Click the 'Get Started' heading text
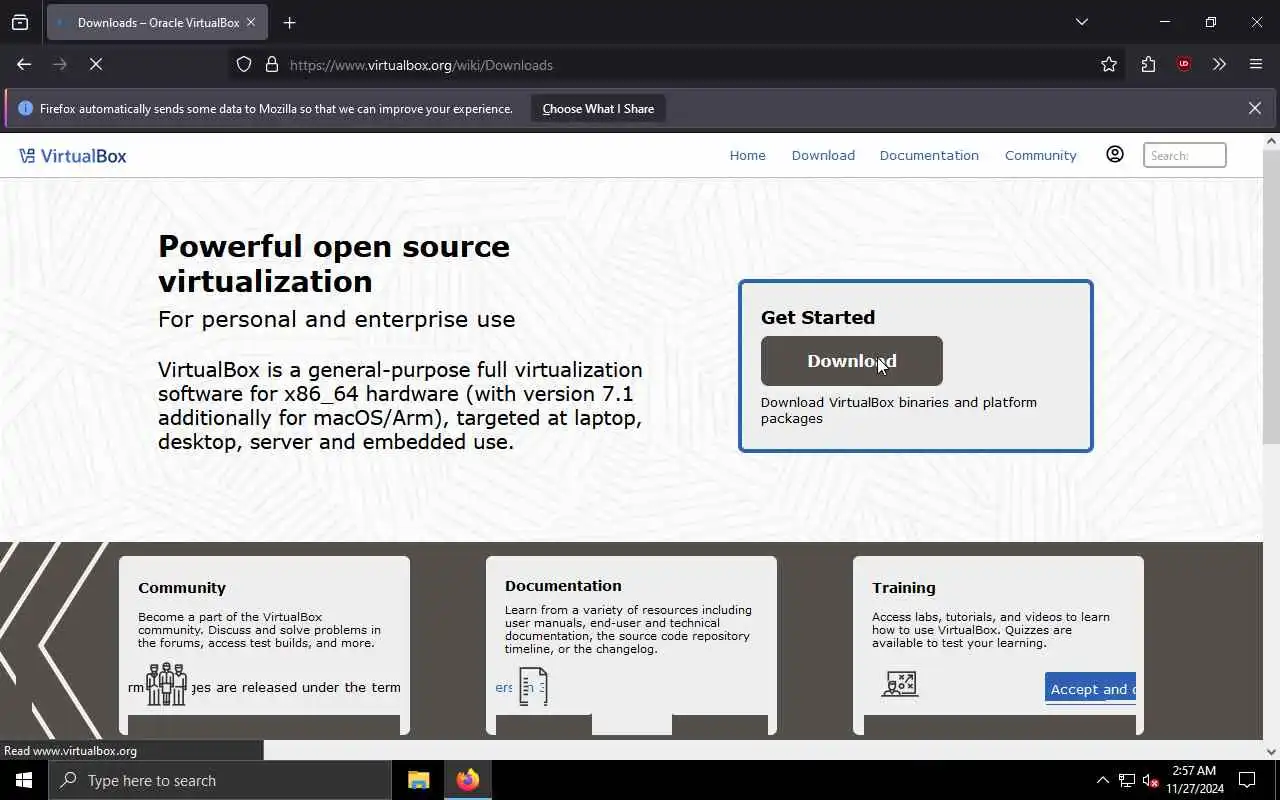Image resolution: width=1280 pixels, height=800 pixels. (818, 317)
